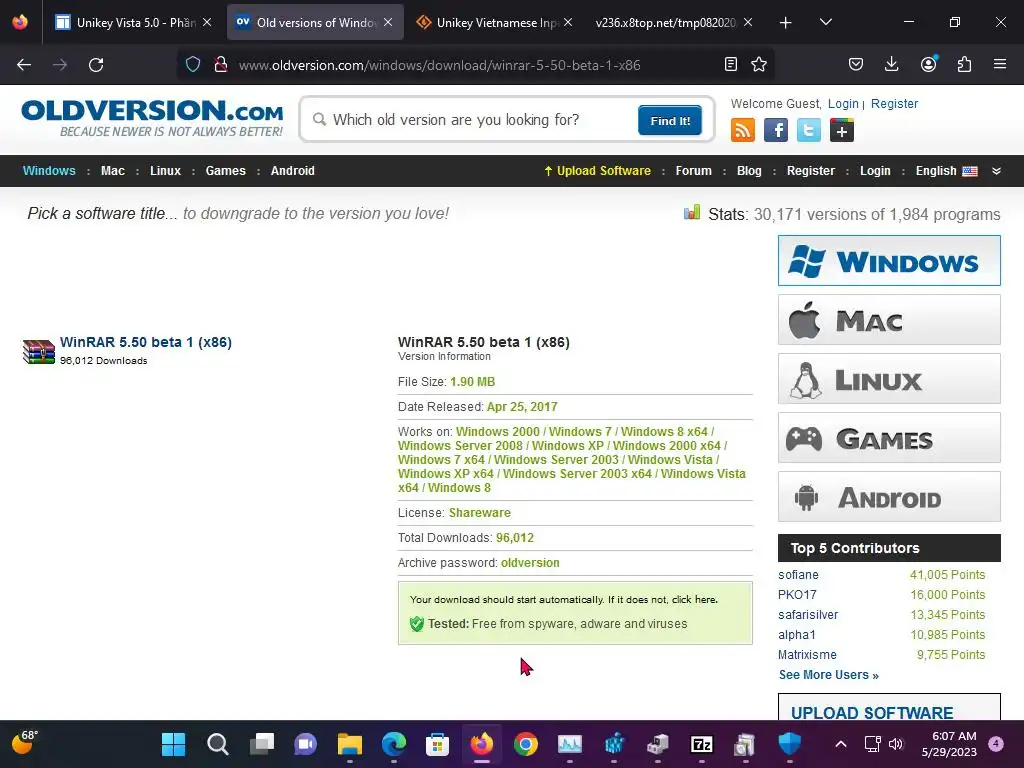
Task: Expand language selector chevron in nav bar
Action: pos(997,171)
